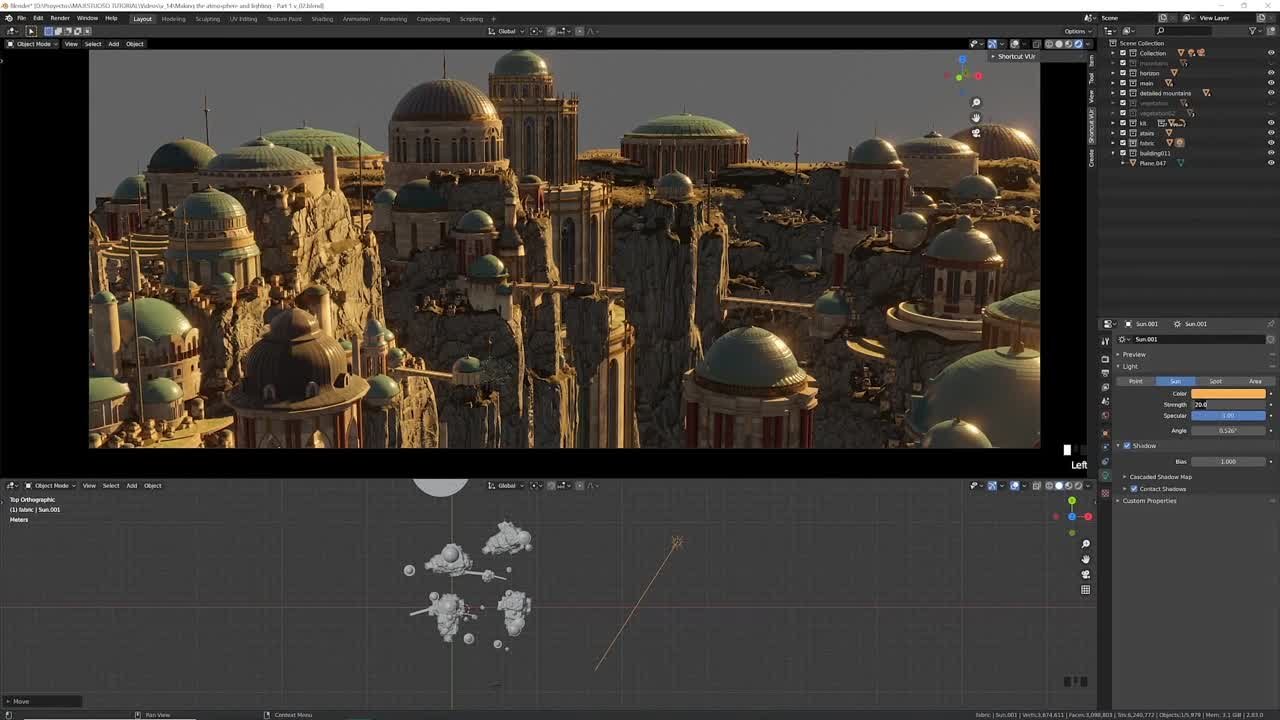Screen dimensions: 1280x720
Task: Click the add workspace plus icon
Action: (x=492, y=18)
